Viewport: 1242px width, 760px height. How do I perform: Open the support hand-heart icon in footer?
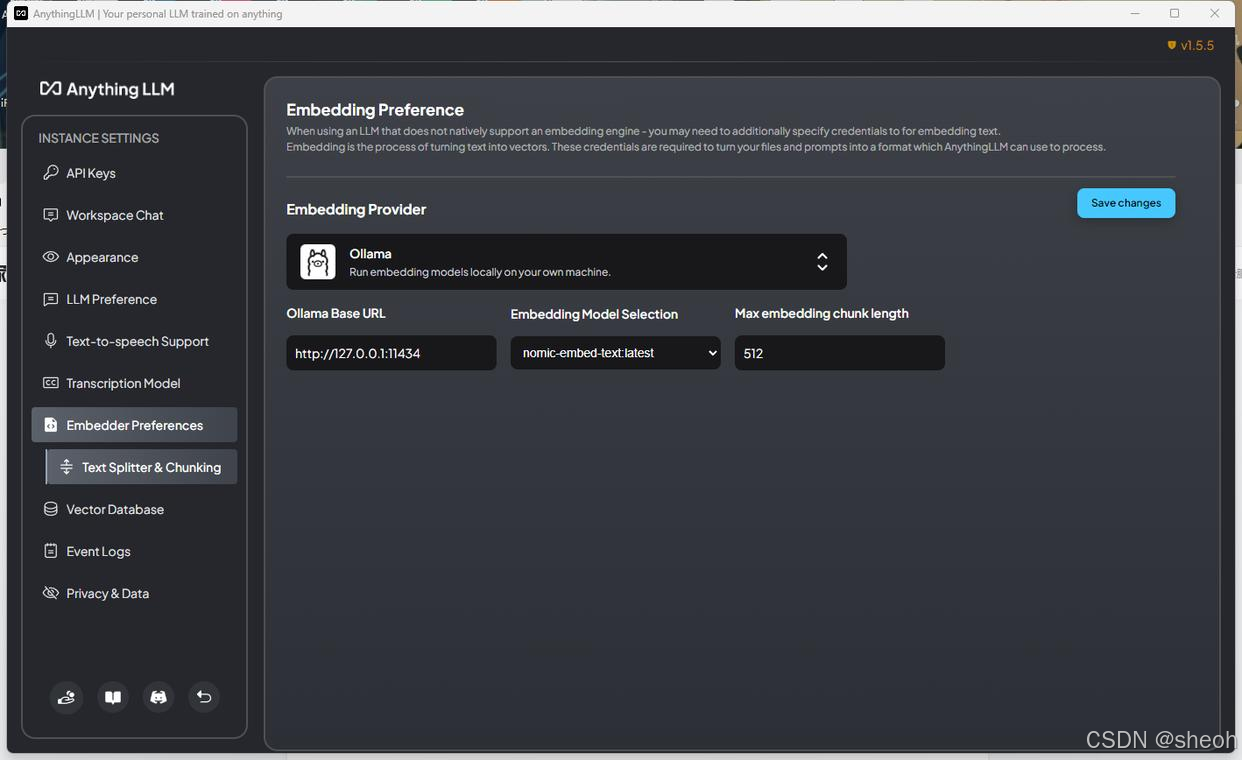pos(67,697)
